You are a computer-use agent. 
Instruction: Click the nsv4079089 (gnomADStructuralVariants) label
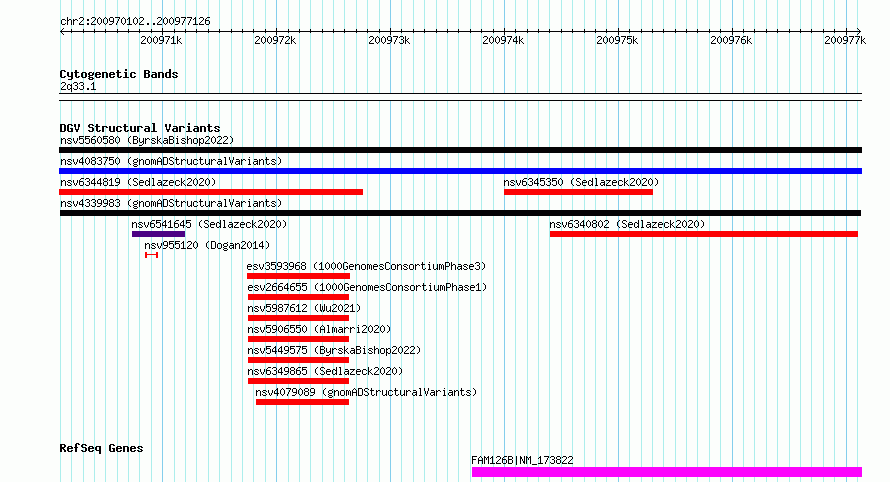(x=366, y=392)
